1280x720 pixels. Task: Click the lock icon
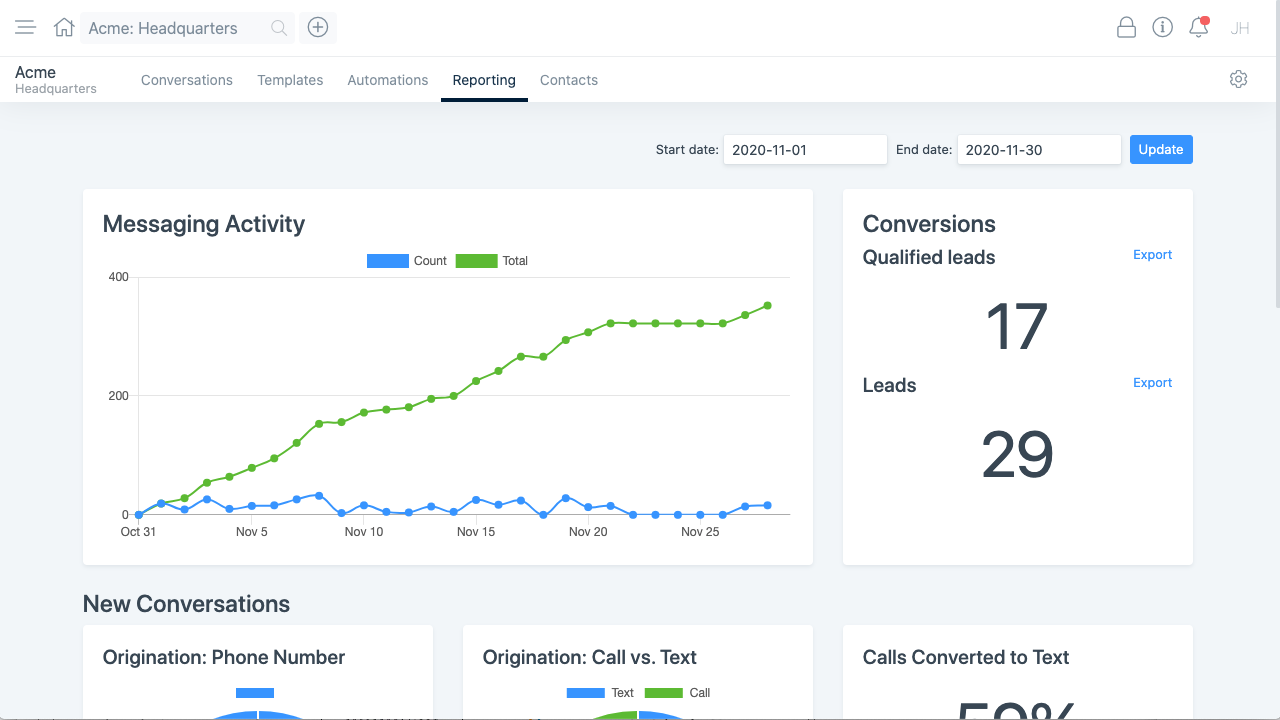tap(1126, 28)
